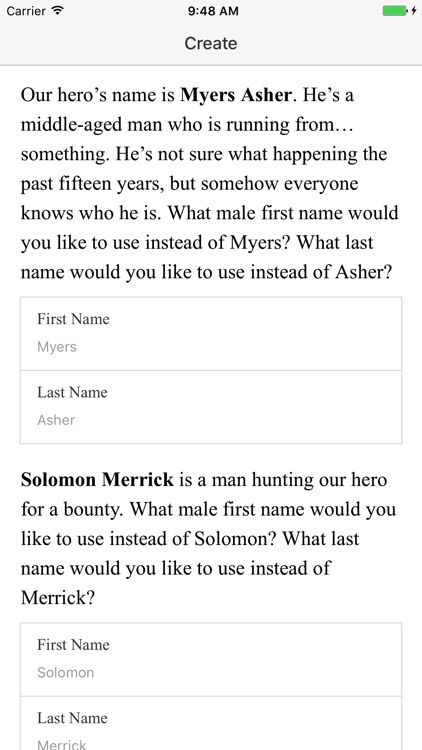This screenshot has width=422, height=750.
Task: Tap the Last Name label above Asher
Action: tap(72, 392)
